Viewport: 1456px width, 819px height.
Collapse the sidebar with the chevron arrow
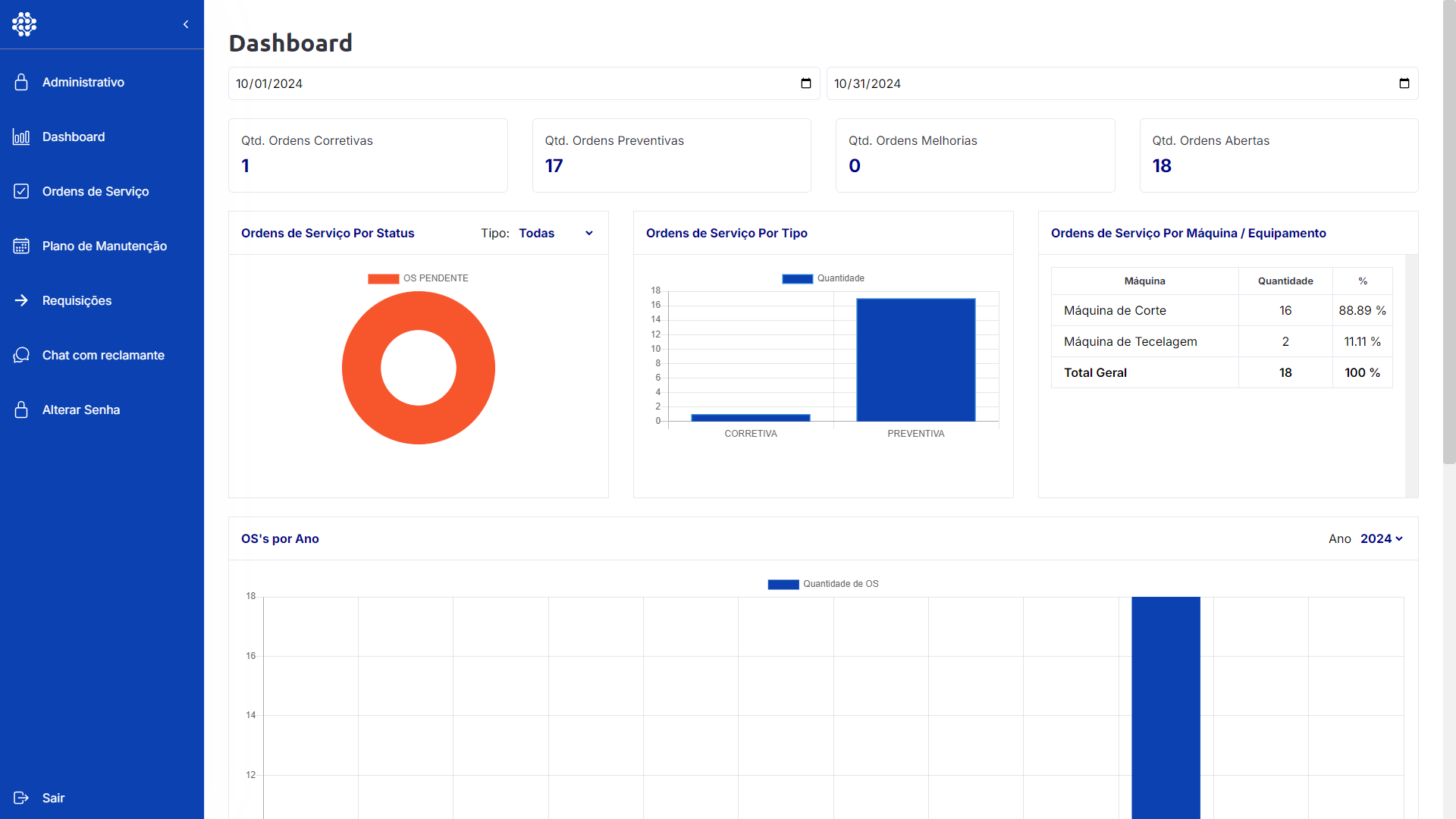coord(186,24)
